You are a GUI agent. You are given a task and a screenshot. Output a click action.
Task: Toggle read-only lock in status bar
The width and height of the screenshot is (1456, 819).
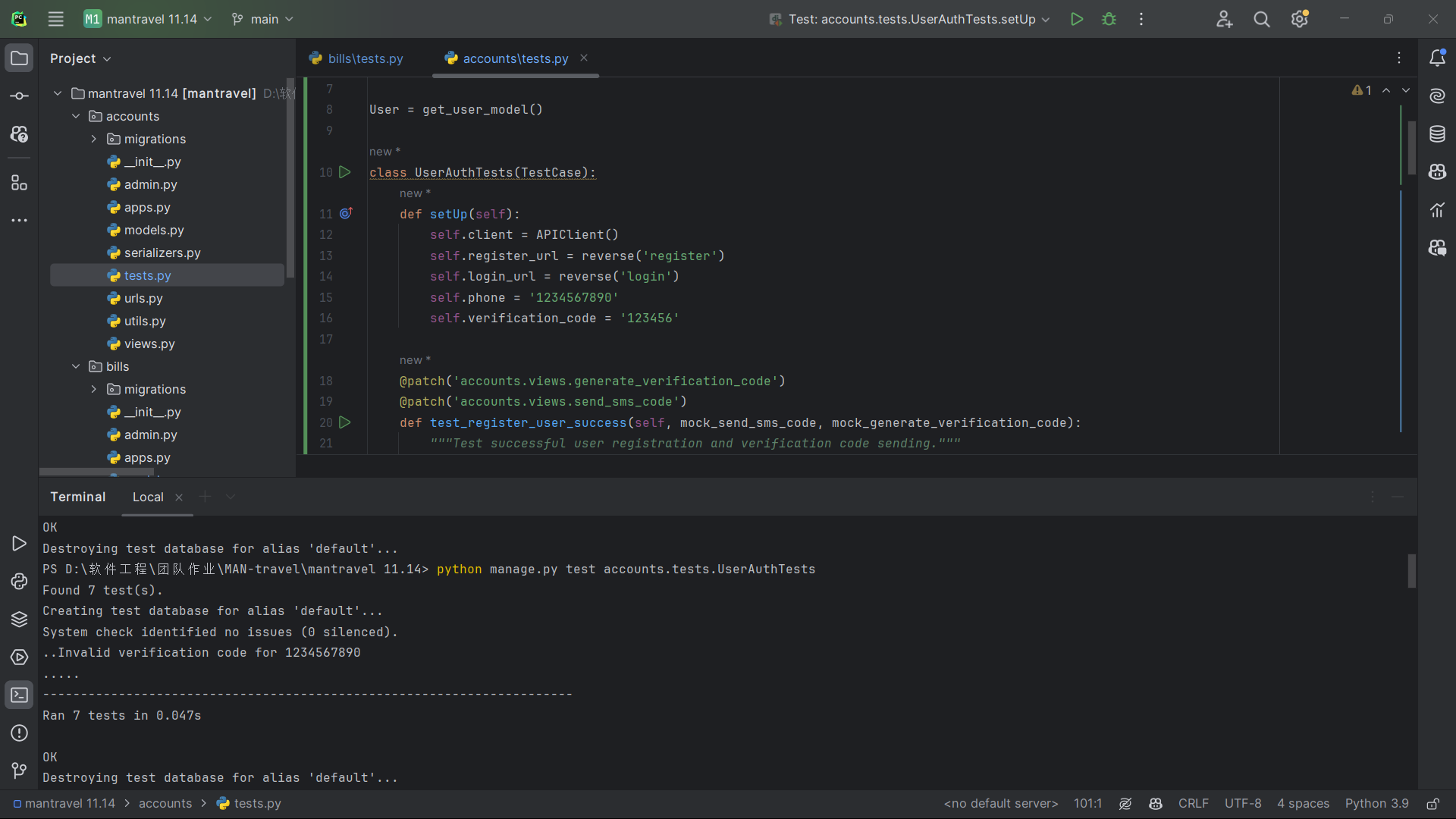(x=1432, y=804)
